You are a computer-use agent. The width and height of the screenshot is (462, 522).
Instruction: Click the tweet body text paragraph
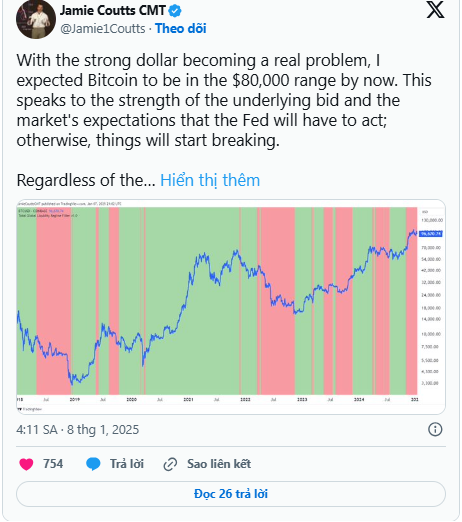coord(224,100)
